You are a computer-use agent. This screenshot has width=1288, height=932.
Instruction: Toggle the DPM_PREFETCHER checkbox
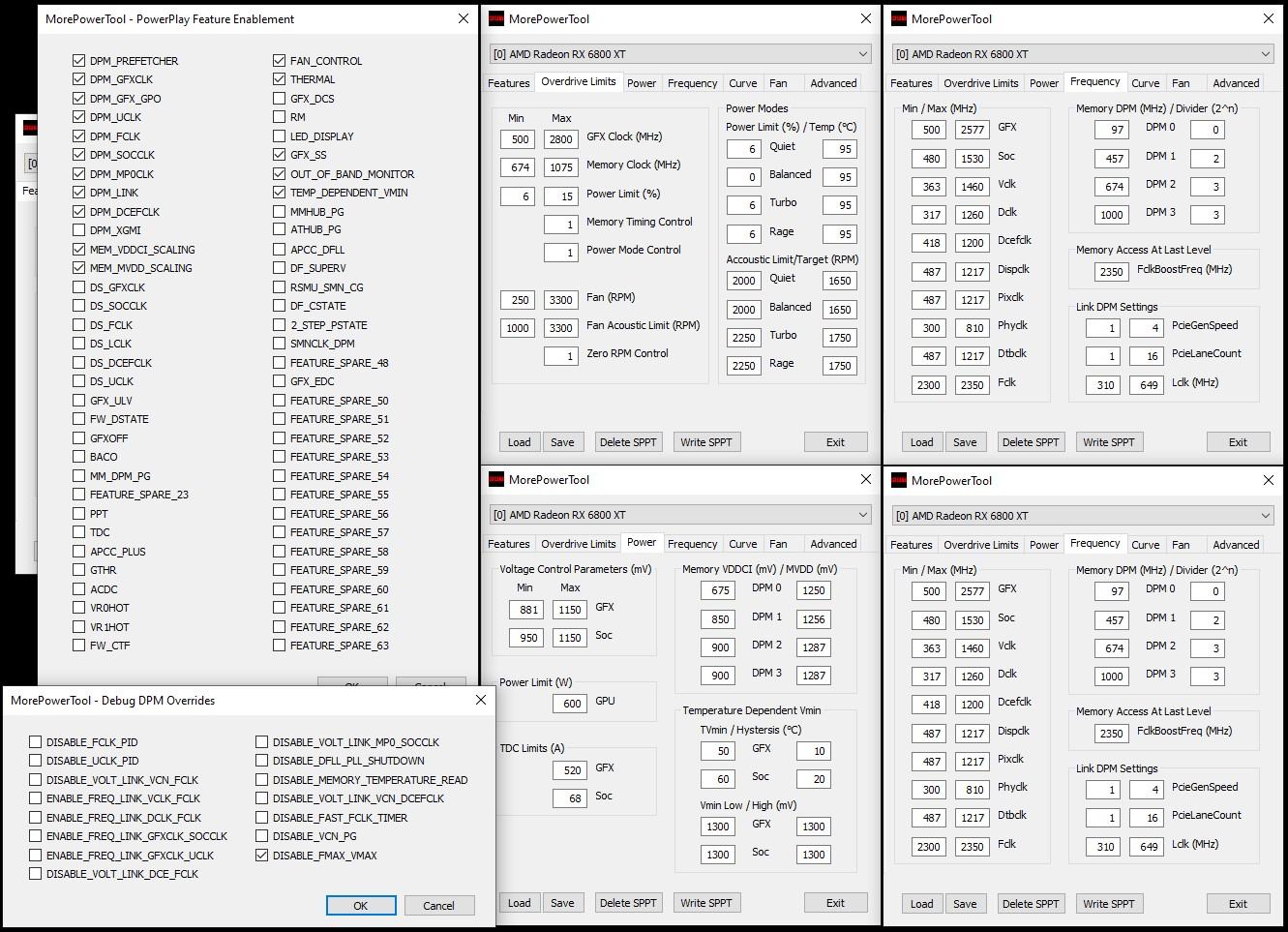(79, 60)
